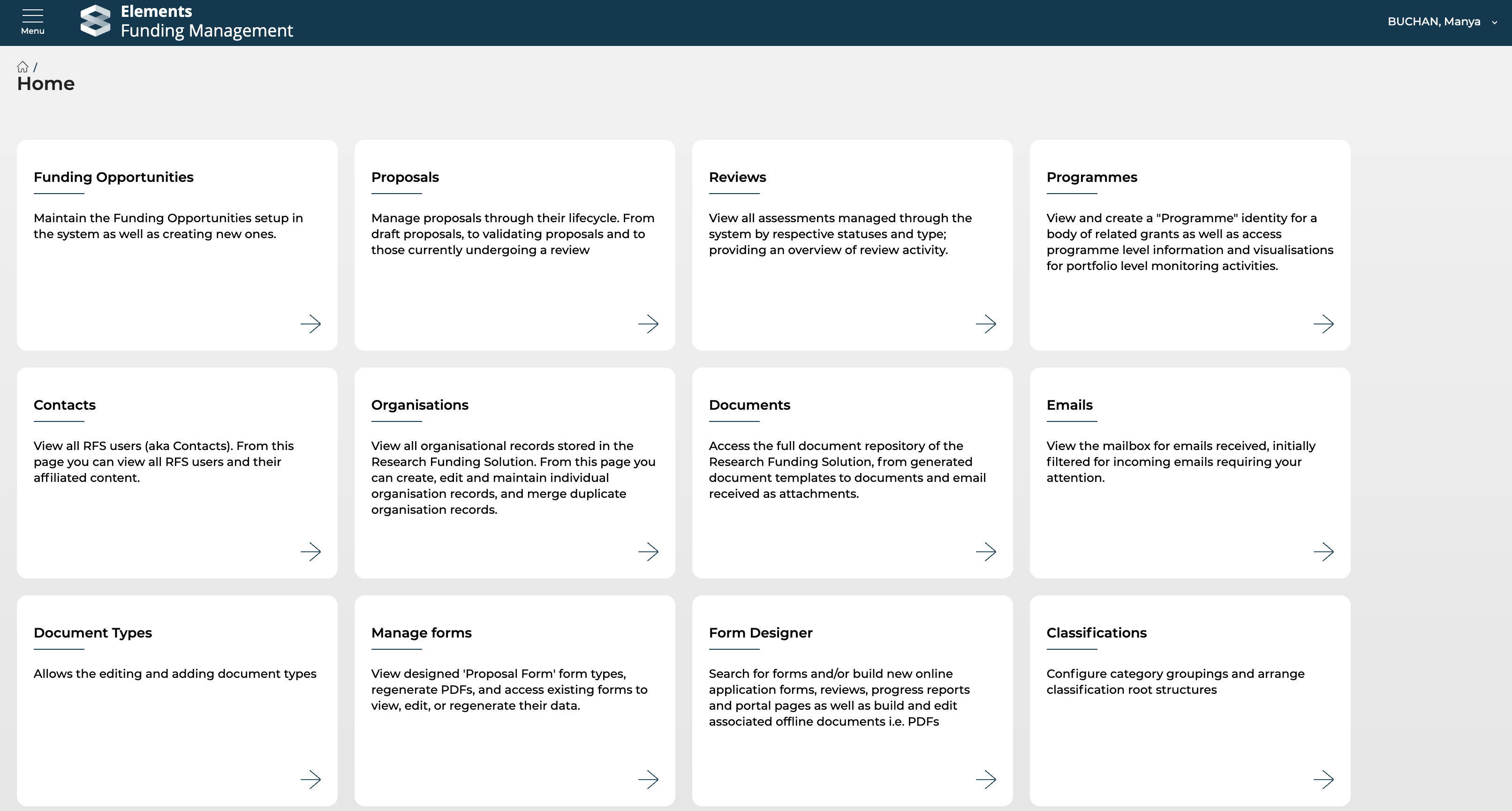Click the Menu label in header
The image size is (1512, 811).
click(x=32, y=31)
